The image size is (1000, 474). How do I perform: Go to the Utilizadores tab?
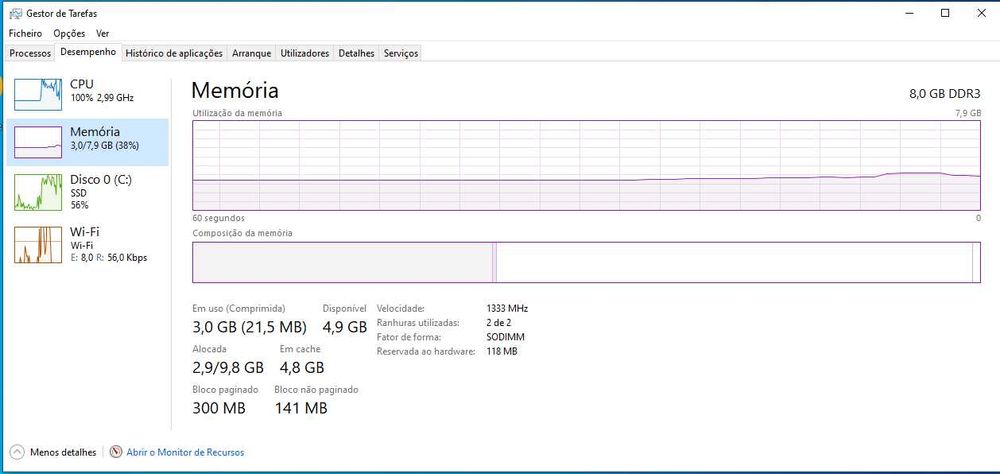(305, 53)
